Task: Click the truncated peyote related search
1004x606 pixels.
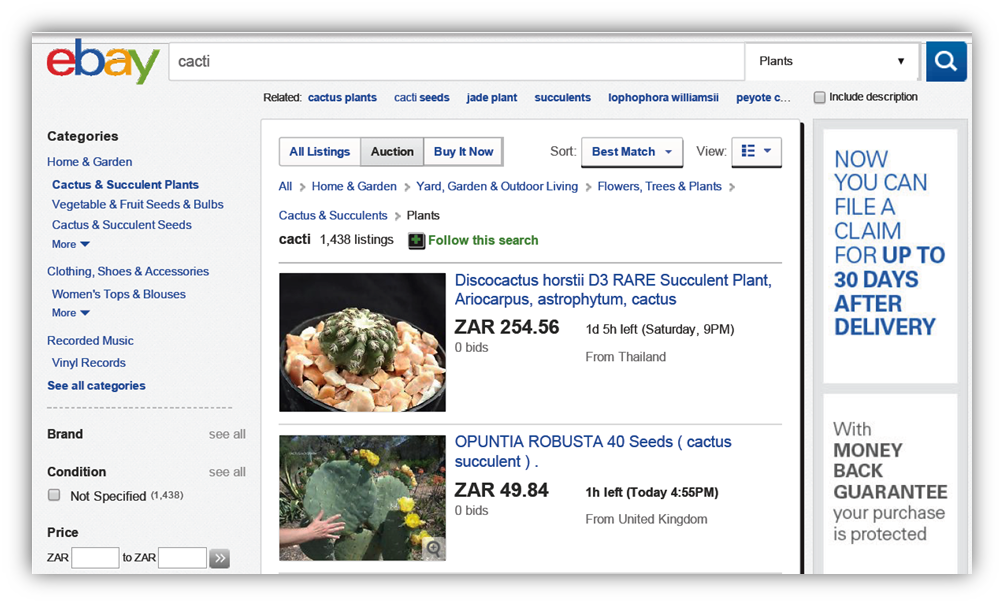Action: click(x=763, y=97)
